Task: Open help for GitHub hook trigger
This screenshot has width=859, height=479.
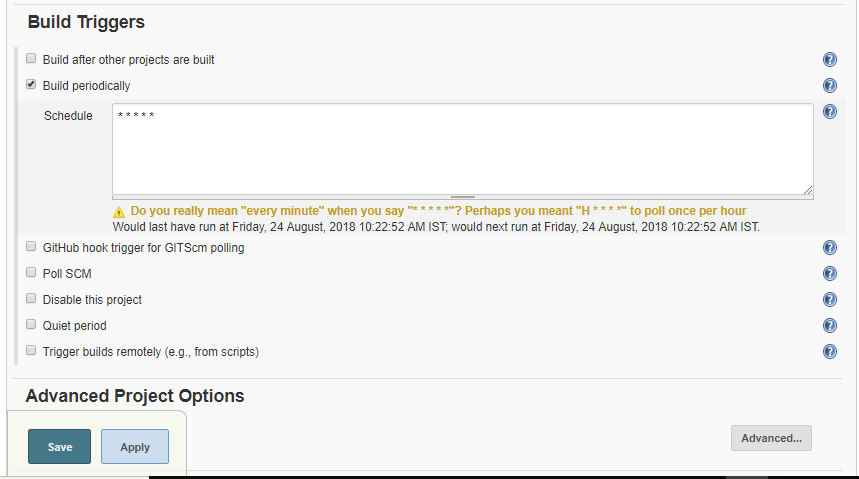Action: coord(829,248)
